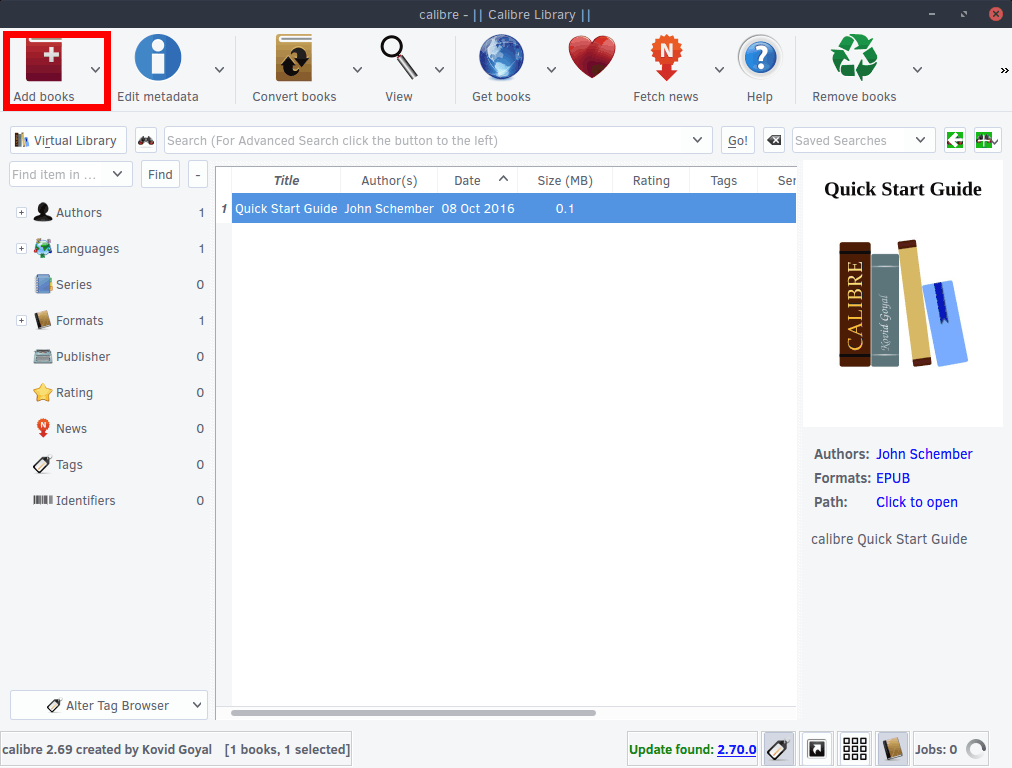The image size is (1012, 768).
Task: Click inside the search input field
Action: point(430,140)
